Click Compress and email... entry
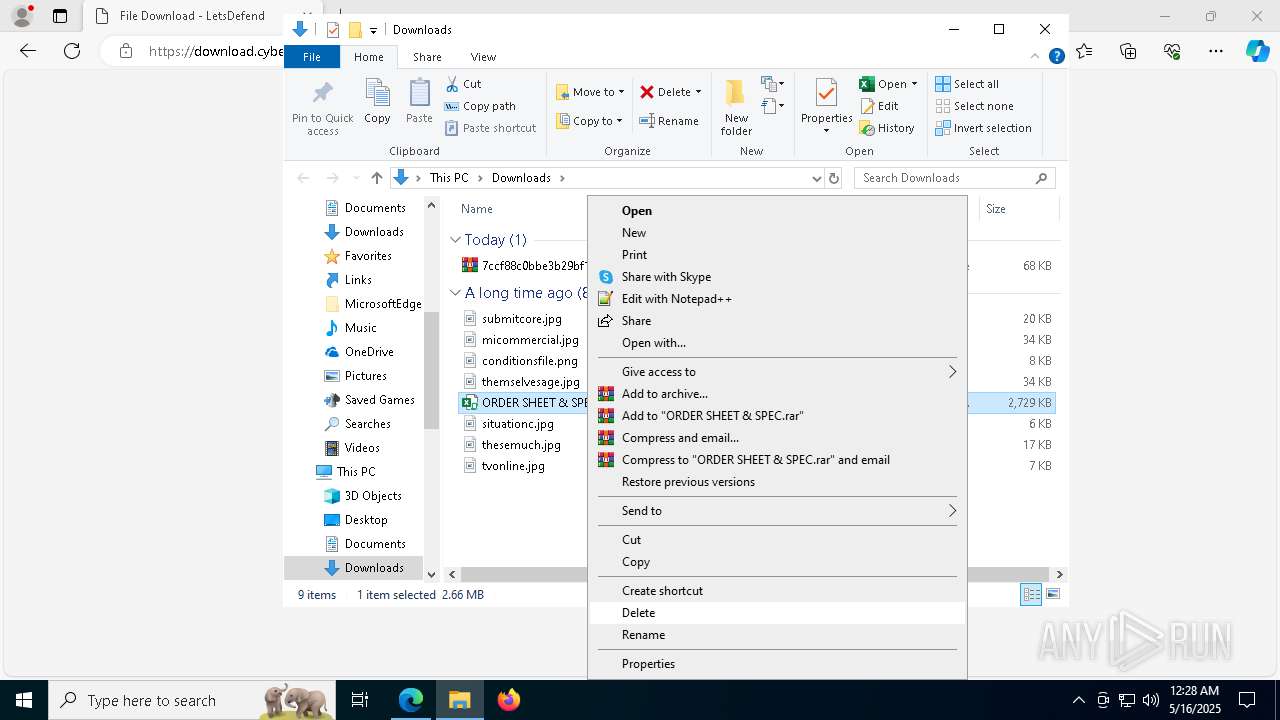Image resolution: width=1280 pixels, height=720 pixels. coord(776,438)
